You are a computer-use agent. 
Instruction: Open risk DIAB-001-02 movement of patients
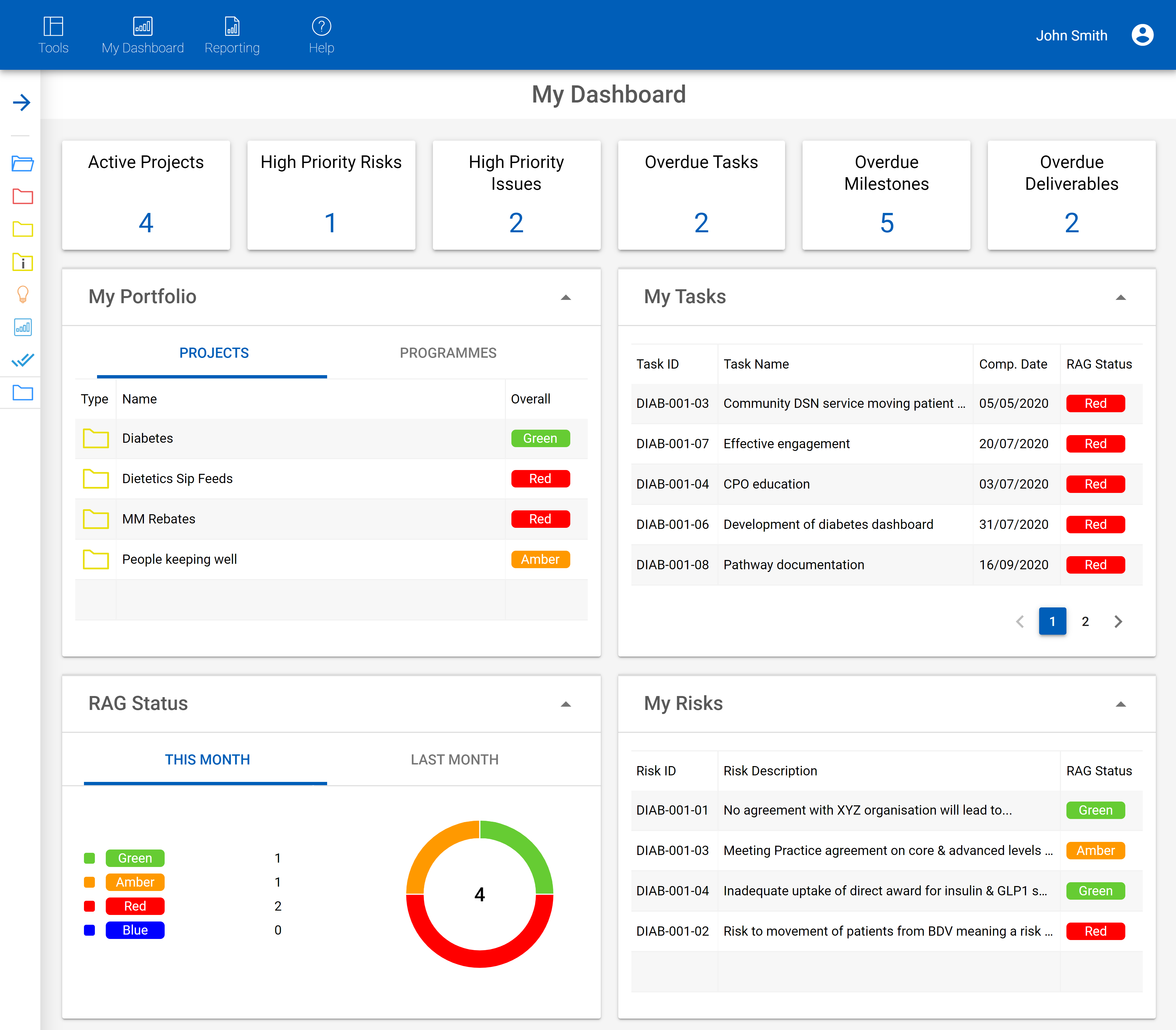click(x=886, y=931)
